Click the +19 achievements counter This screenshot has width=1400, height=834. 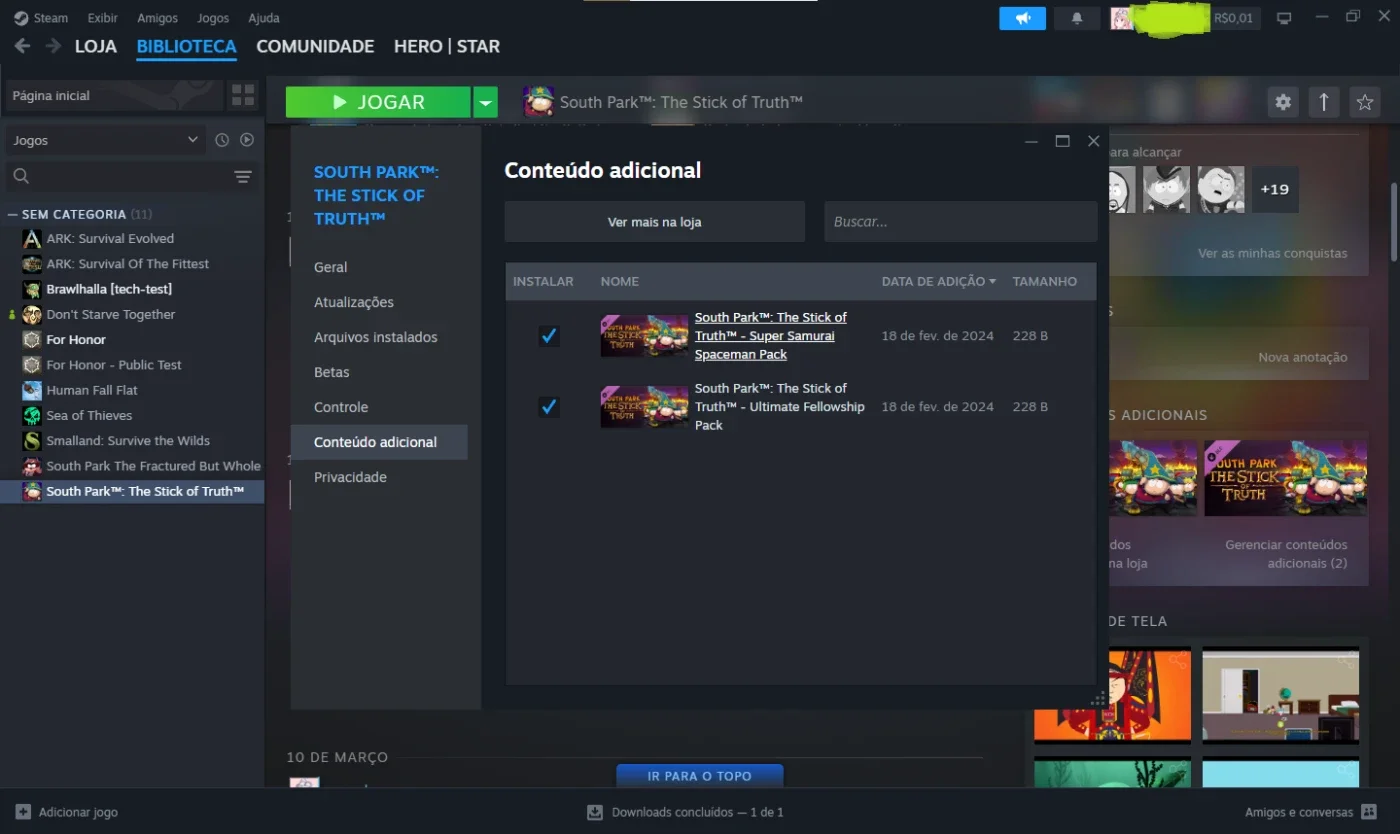[1275, 189]
